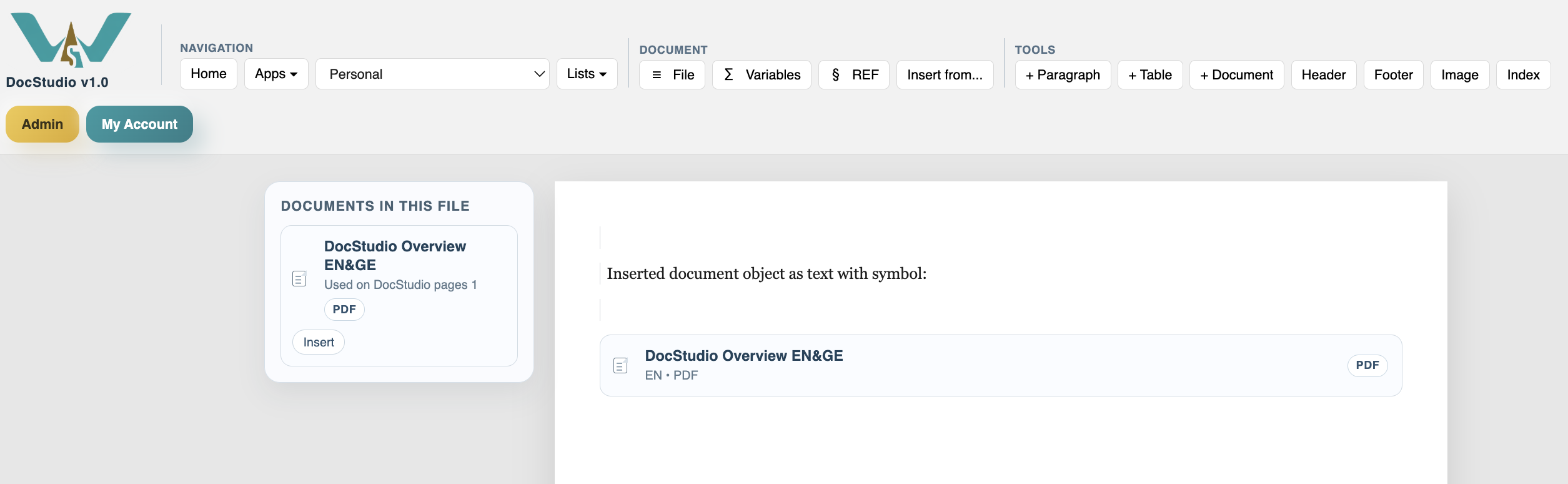Click the Image tool button
Screen dimensions: 1568x484
(1460, 75)
